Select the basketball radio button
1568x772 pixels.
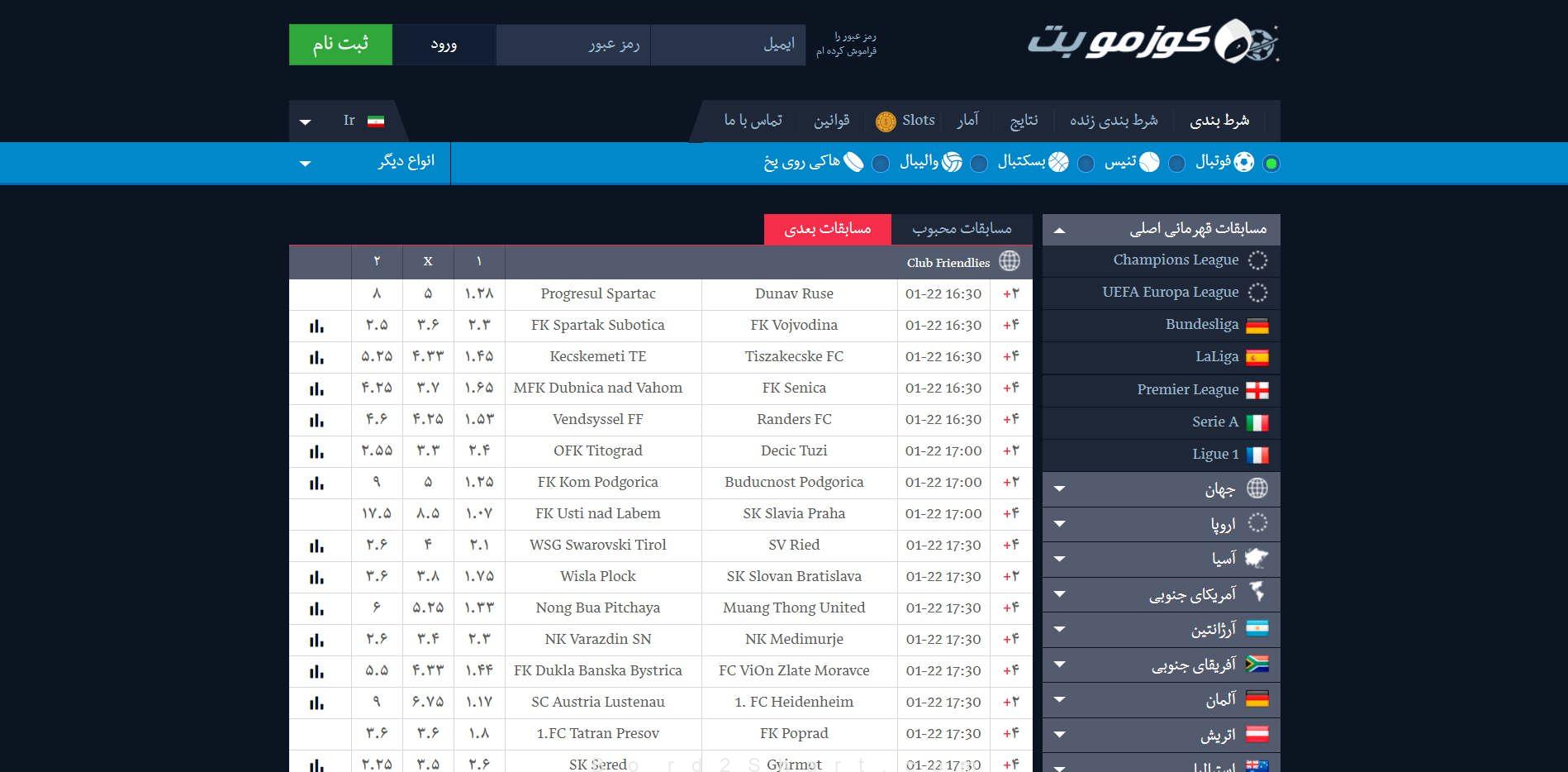click(1086, 164)
